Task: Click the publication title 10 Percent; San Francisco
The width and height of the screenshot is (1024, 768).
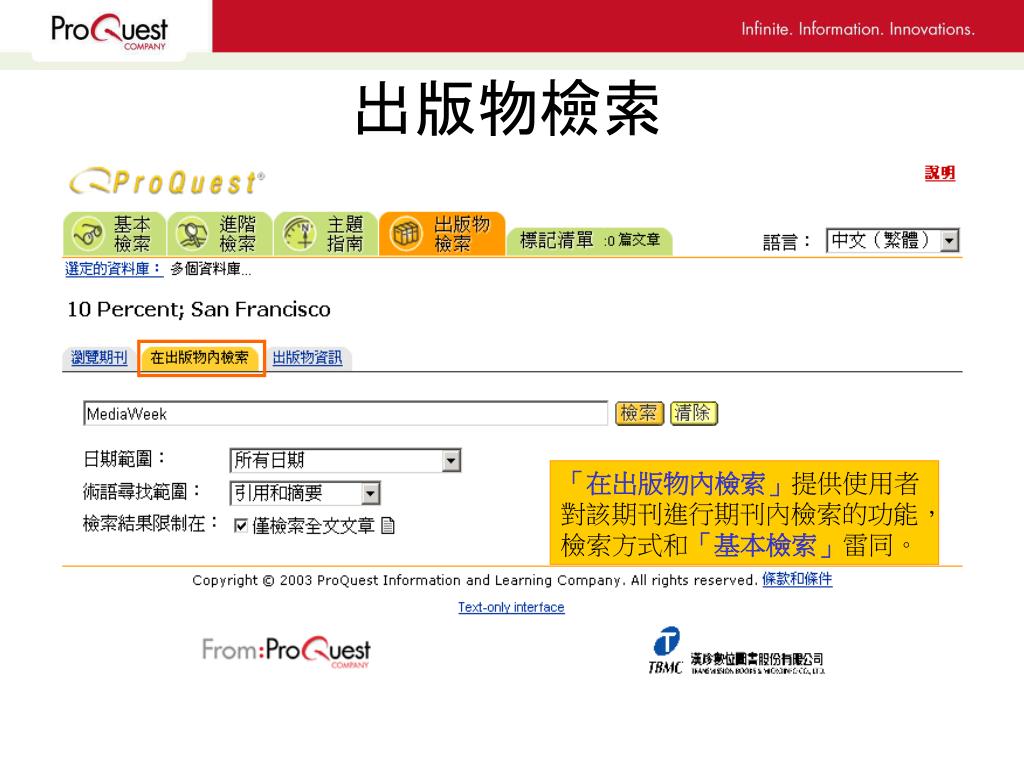Action: pos(199,310)
